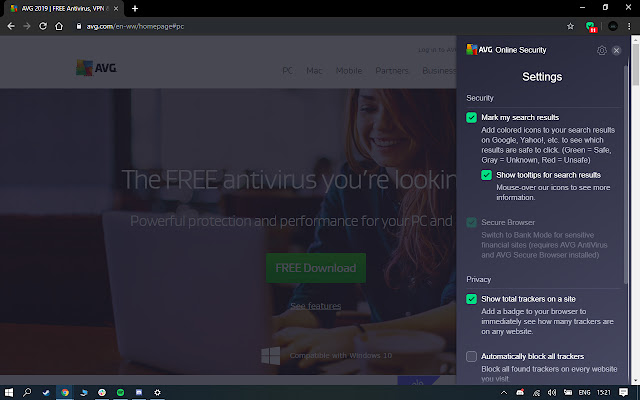Toggle Show total trackers on a site
Image resolution: width=640 pixels, height=400 pixels.
pyautogui.click(x=472, y=299)
